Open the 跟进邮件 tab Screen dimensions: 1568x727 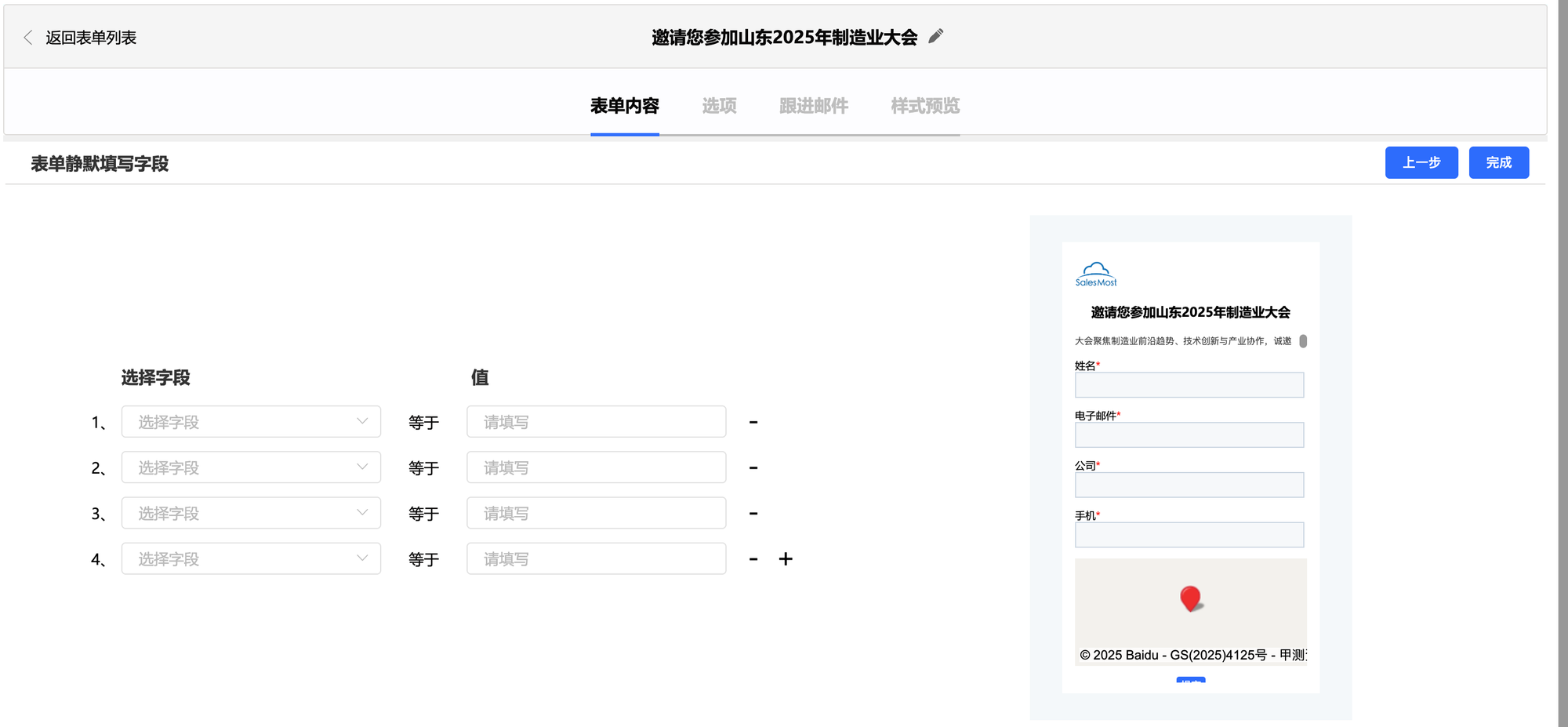pos(813,106)
